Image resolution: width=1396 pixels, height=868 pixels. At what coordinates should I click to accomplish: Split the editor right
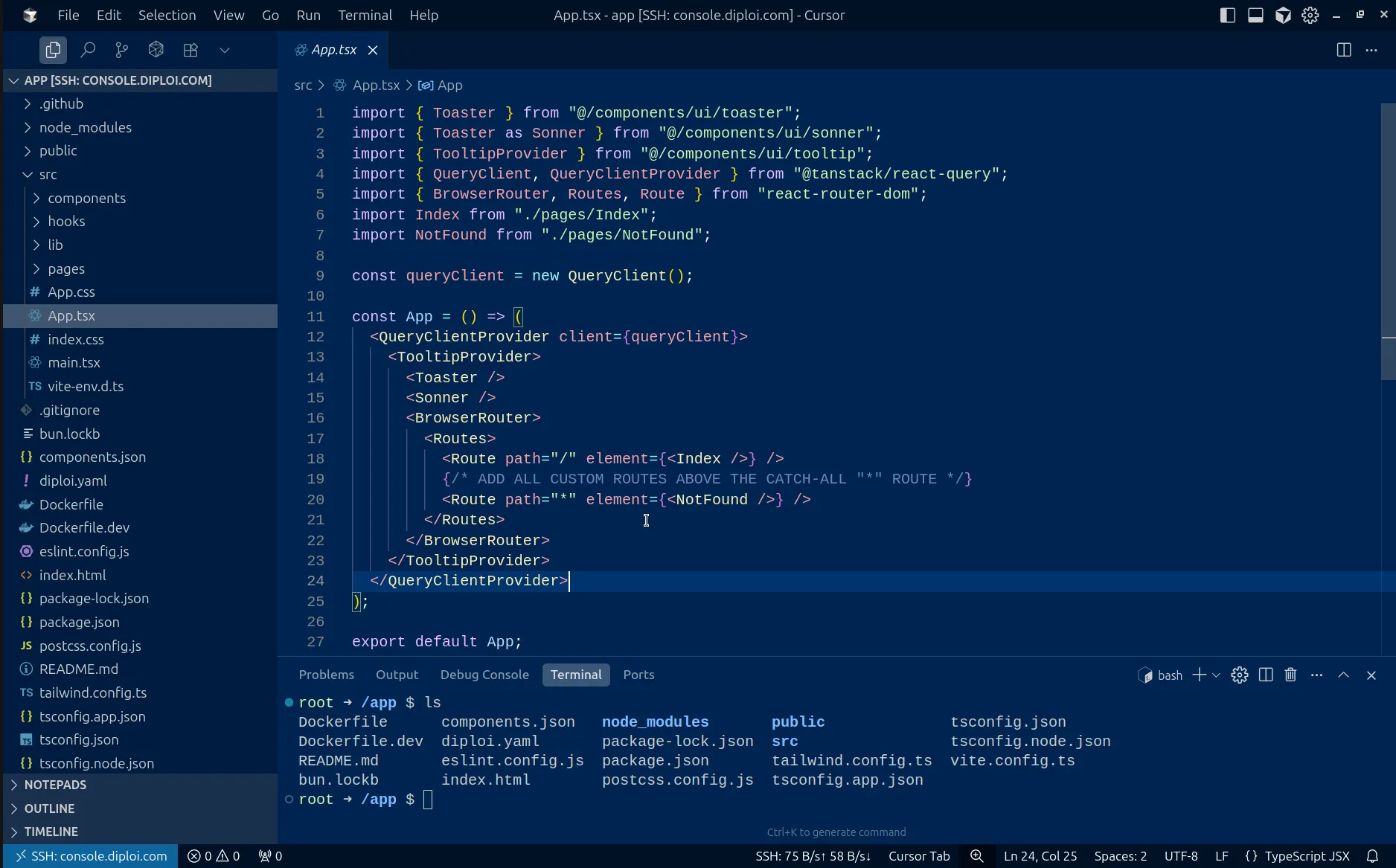(x=1343, y=50)
